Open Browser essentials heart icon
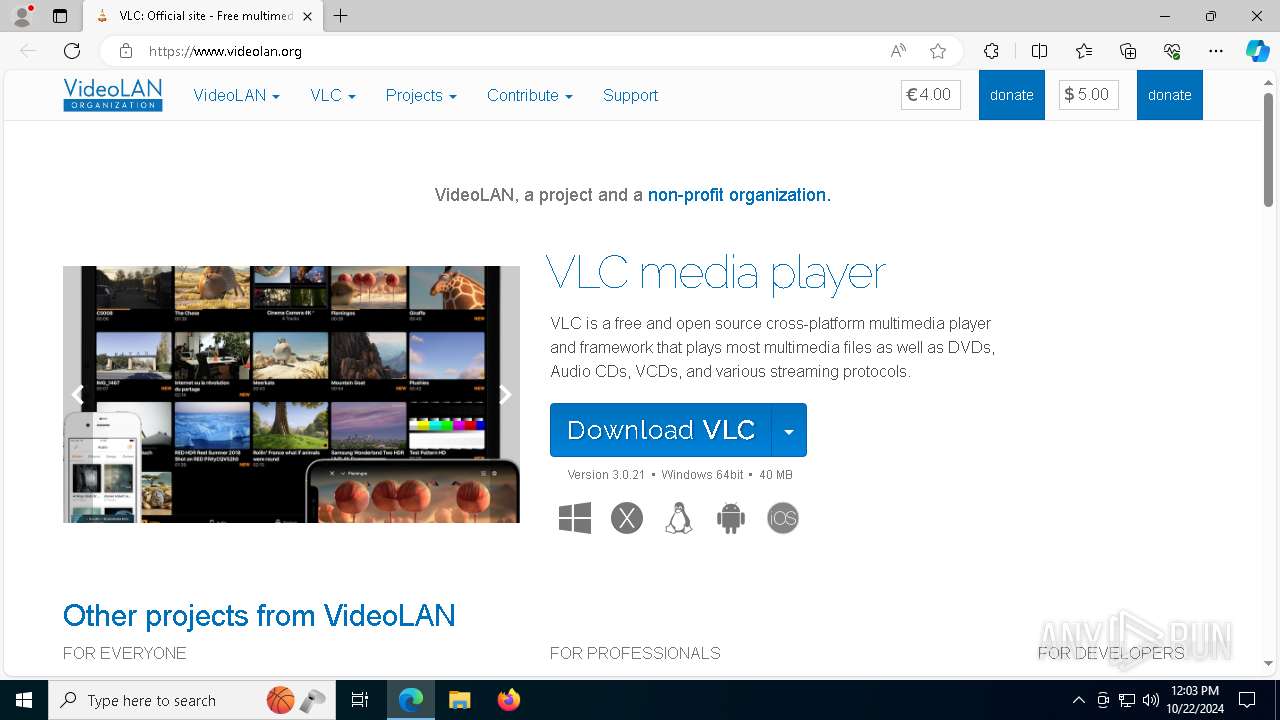Image resolution: width=1280 pixels, height=720 pixels. (x=1172, y=51)
